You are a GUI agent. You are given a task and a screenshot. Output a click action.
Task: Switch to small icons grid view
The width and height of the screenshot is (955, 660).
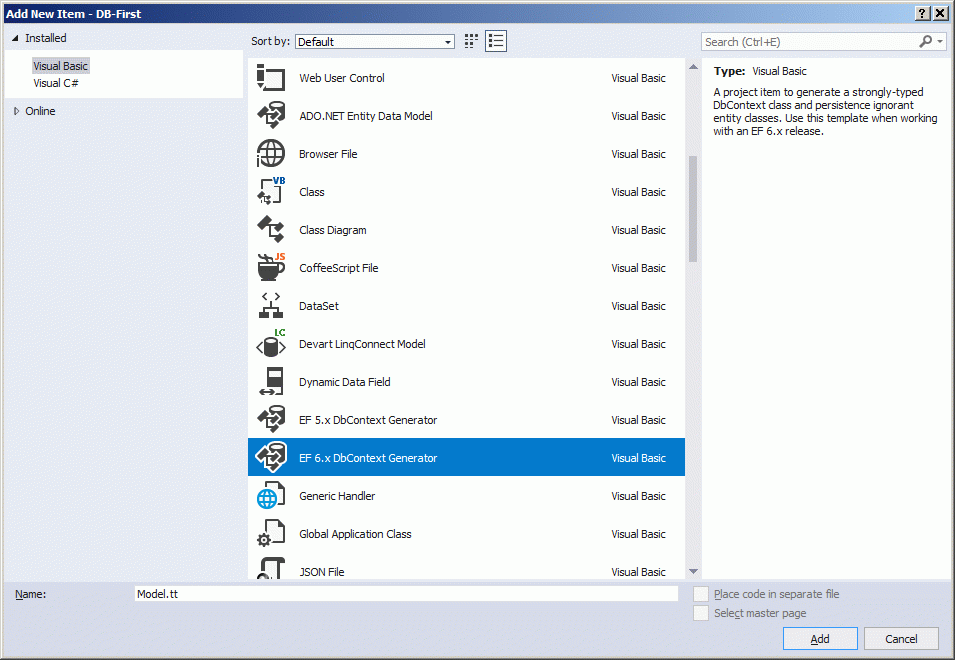(471, 41)
